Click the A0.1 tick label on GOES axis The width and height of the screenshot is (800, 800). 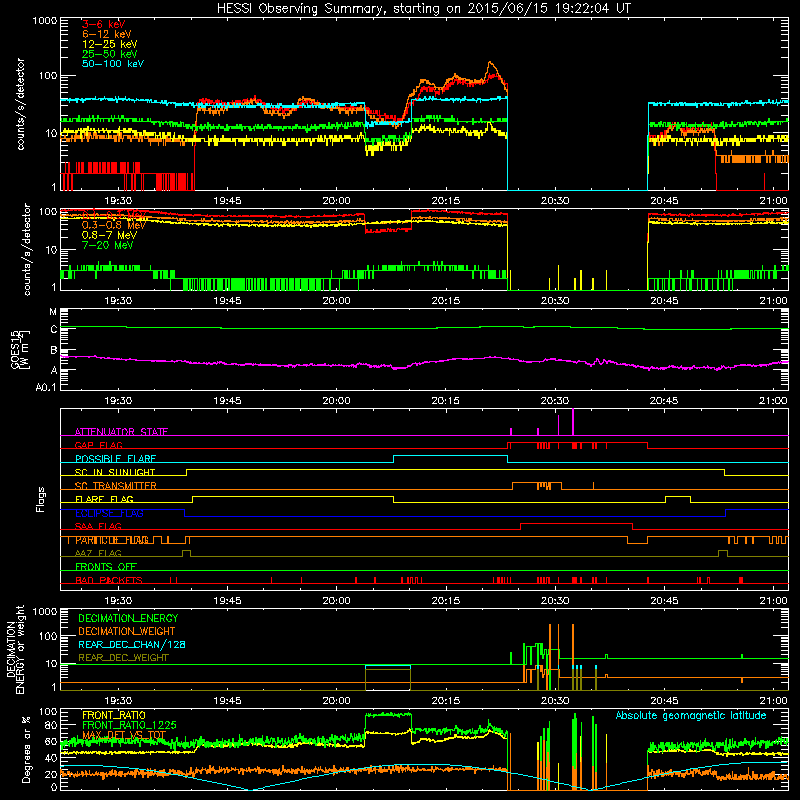[46, 387]
